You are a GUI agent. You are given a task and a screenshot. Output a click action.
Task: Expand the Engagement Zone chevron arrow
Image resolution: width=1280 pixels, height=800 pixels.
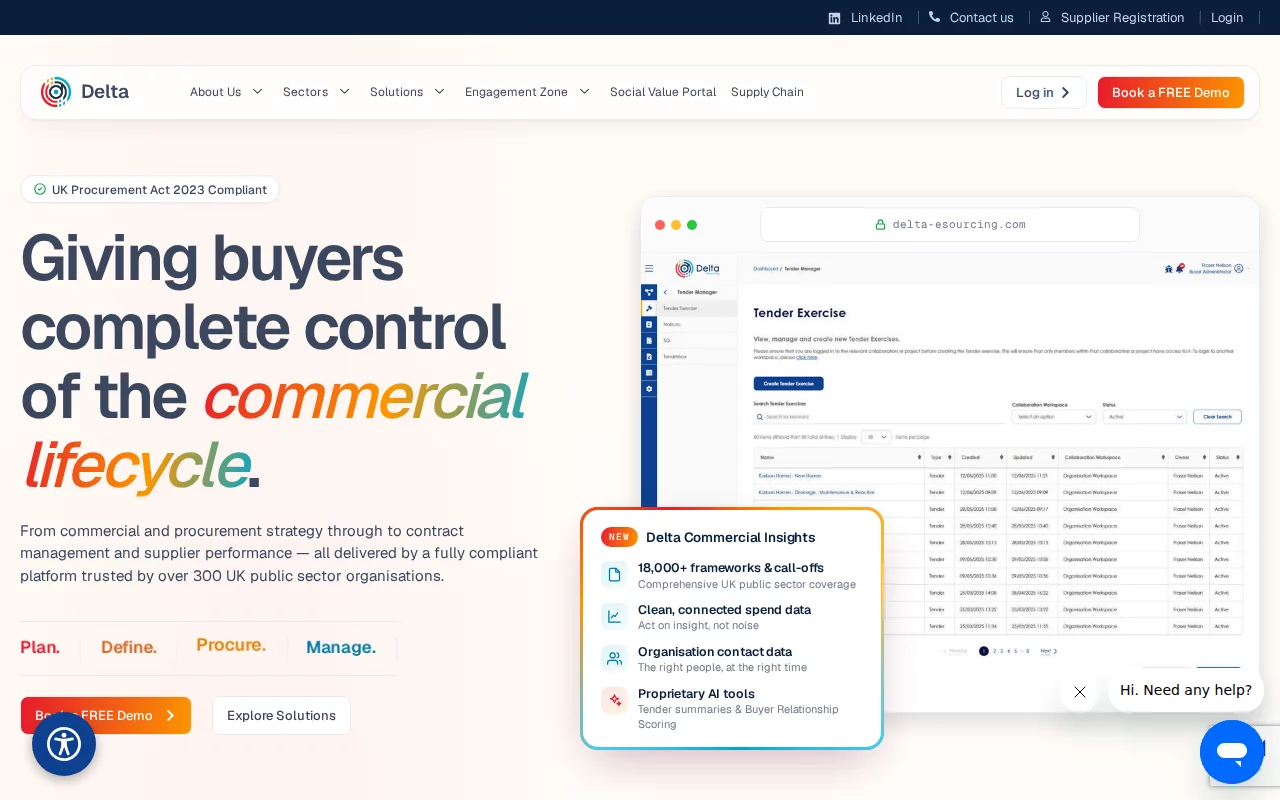coord(584,92)
